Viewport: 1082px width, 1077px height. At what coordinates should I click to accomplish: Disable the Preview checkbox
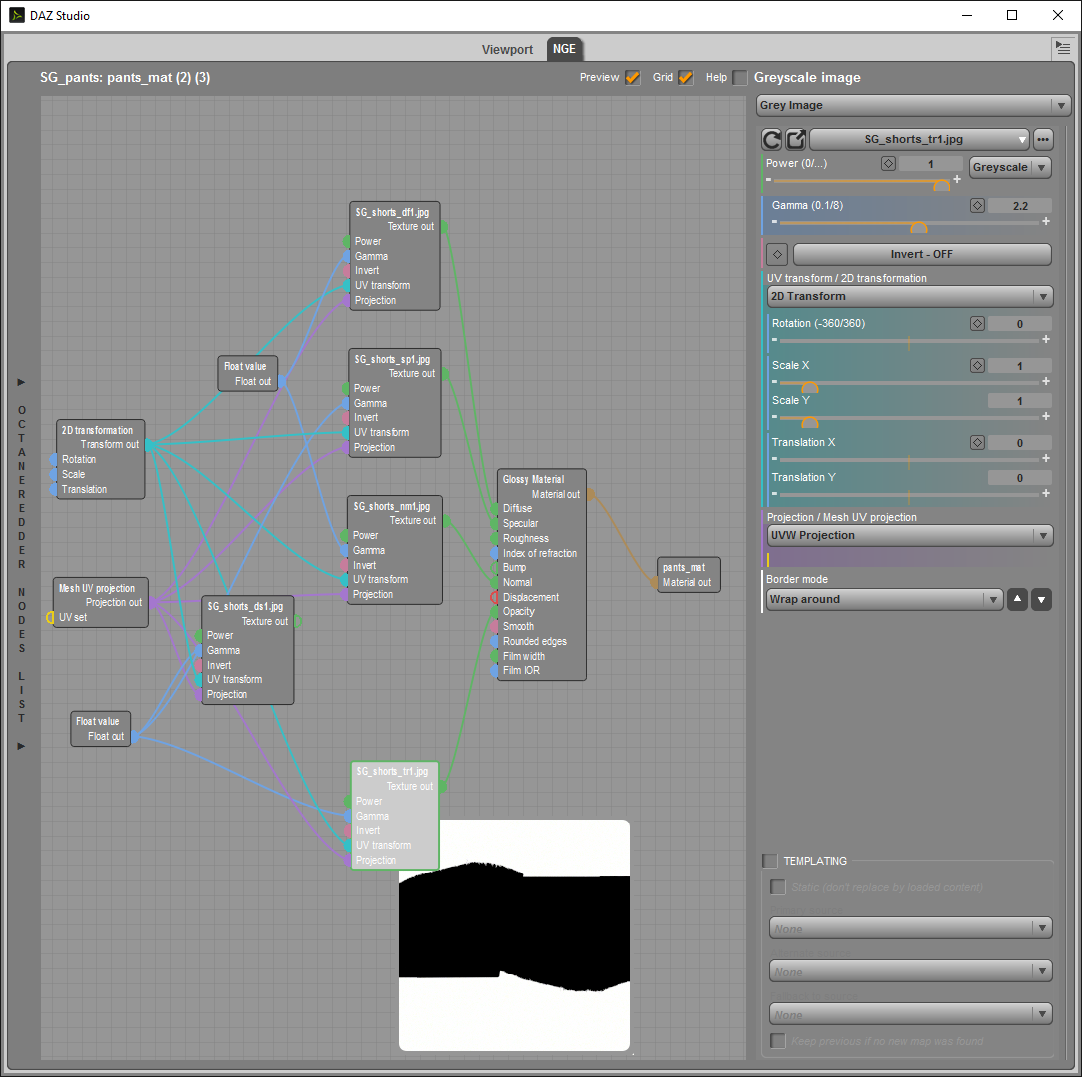(632, 78)
